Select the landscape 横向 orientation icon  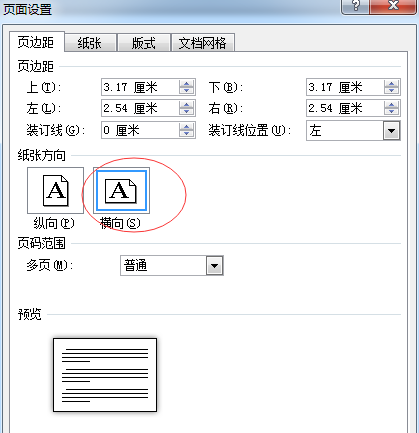pyautogui.click(x=121, y=190)
